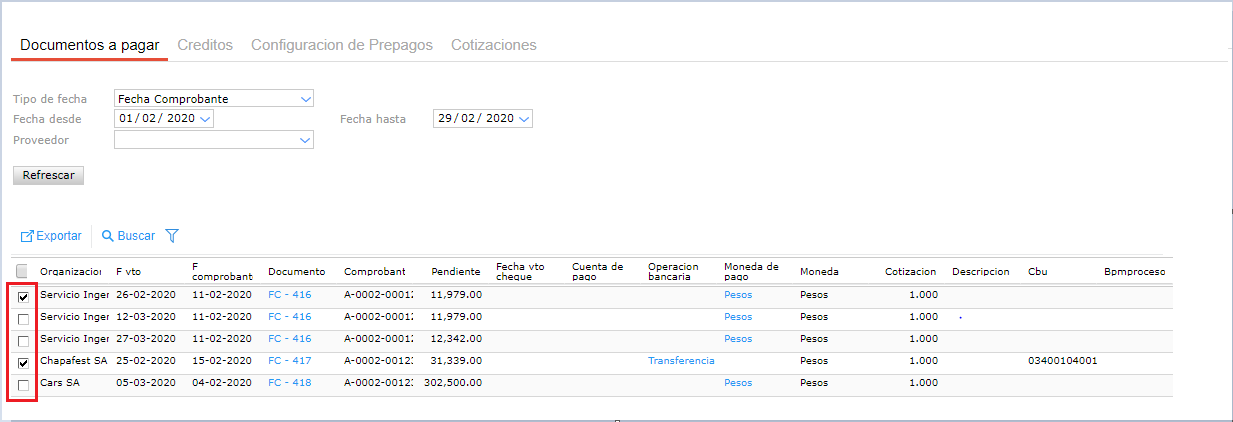Open the Fecha desde date picker arrow
This screenshot has height=422, width=1233.
206,119
